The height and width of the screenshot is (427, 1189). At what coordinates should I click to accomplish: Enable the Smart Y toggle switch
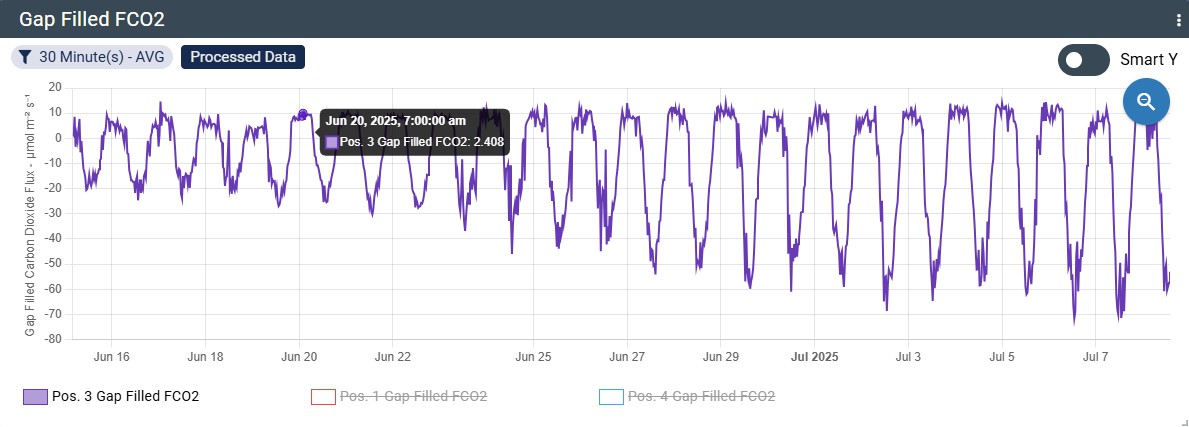[1083, 60]
